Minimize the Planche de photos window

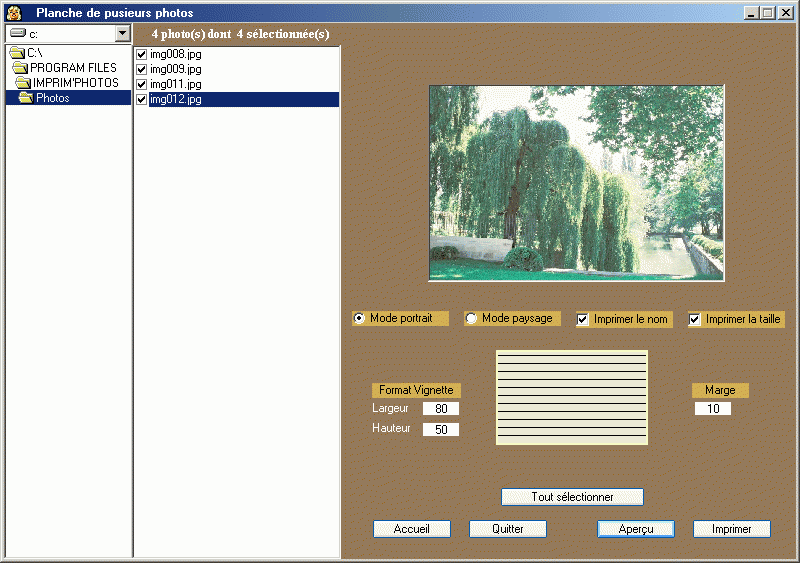pyautogui.click(x=750, y=13)
